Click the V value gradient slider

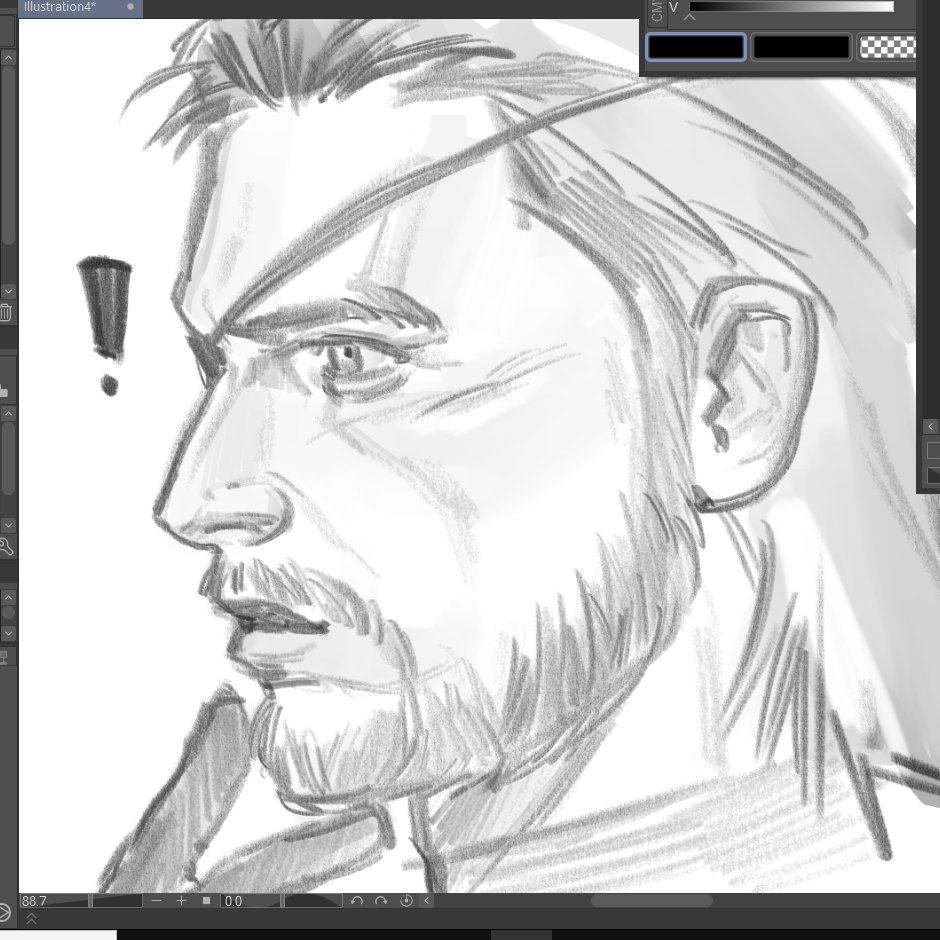point(791,7)
